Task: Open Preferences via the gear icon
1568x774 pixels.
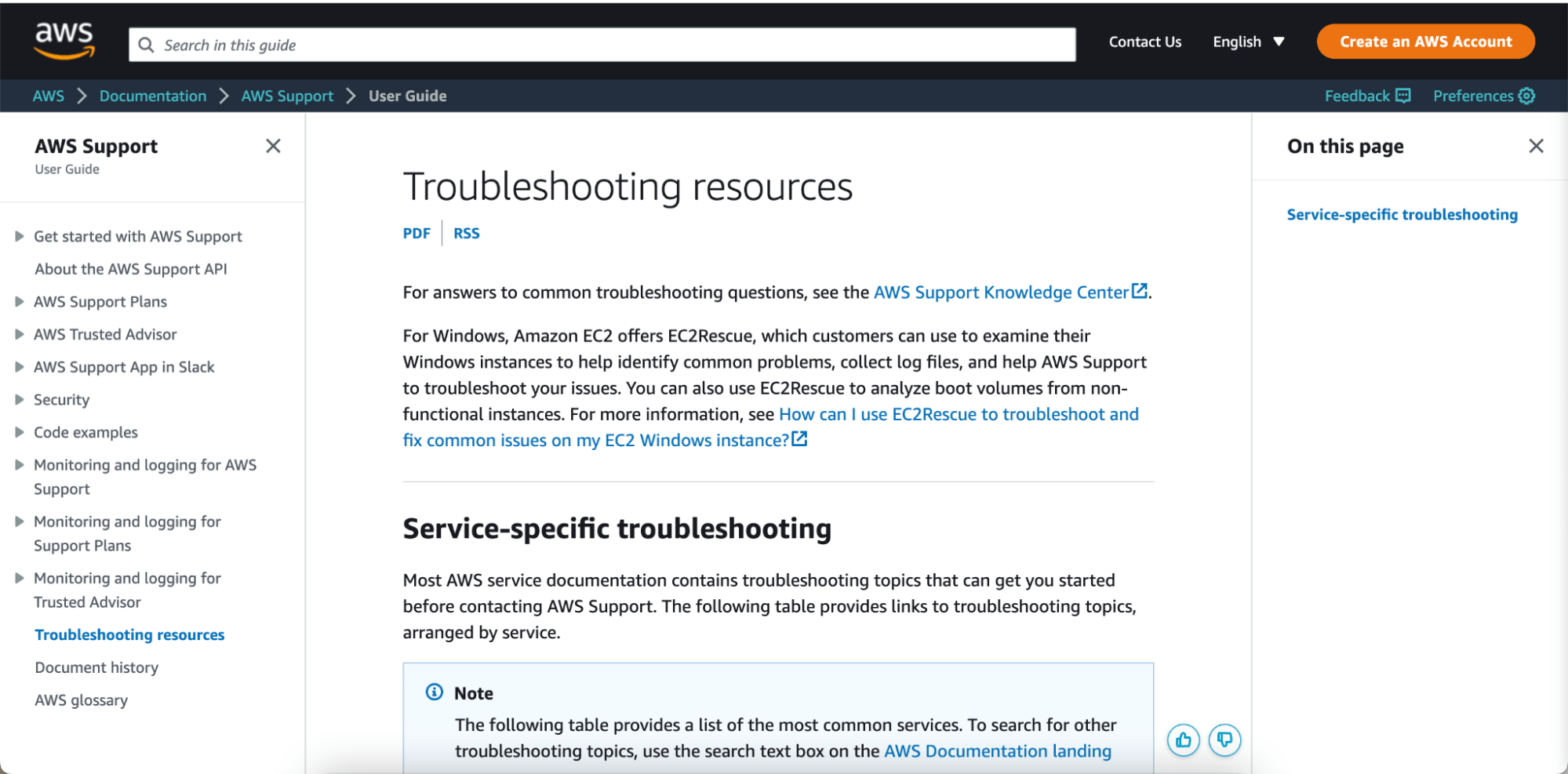Action: (x=1526, y=95)
